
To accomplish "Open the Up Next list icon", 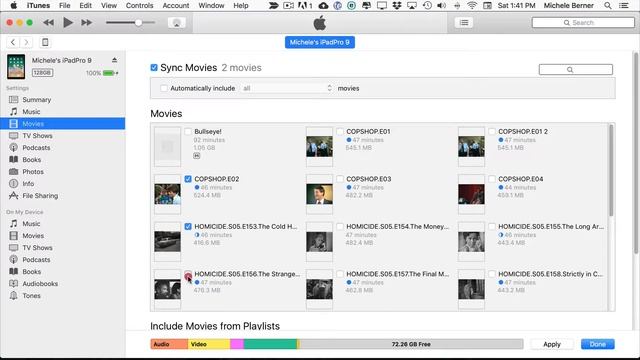I will 464,22.
